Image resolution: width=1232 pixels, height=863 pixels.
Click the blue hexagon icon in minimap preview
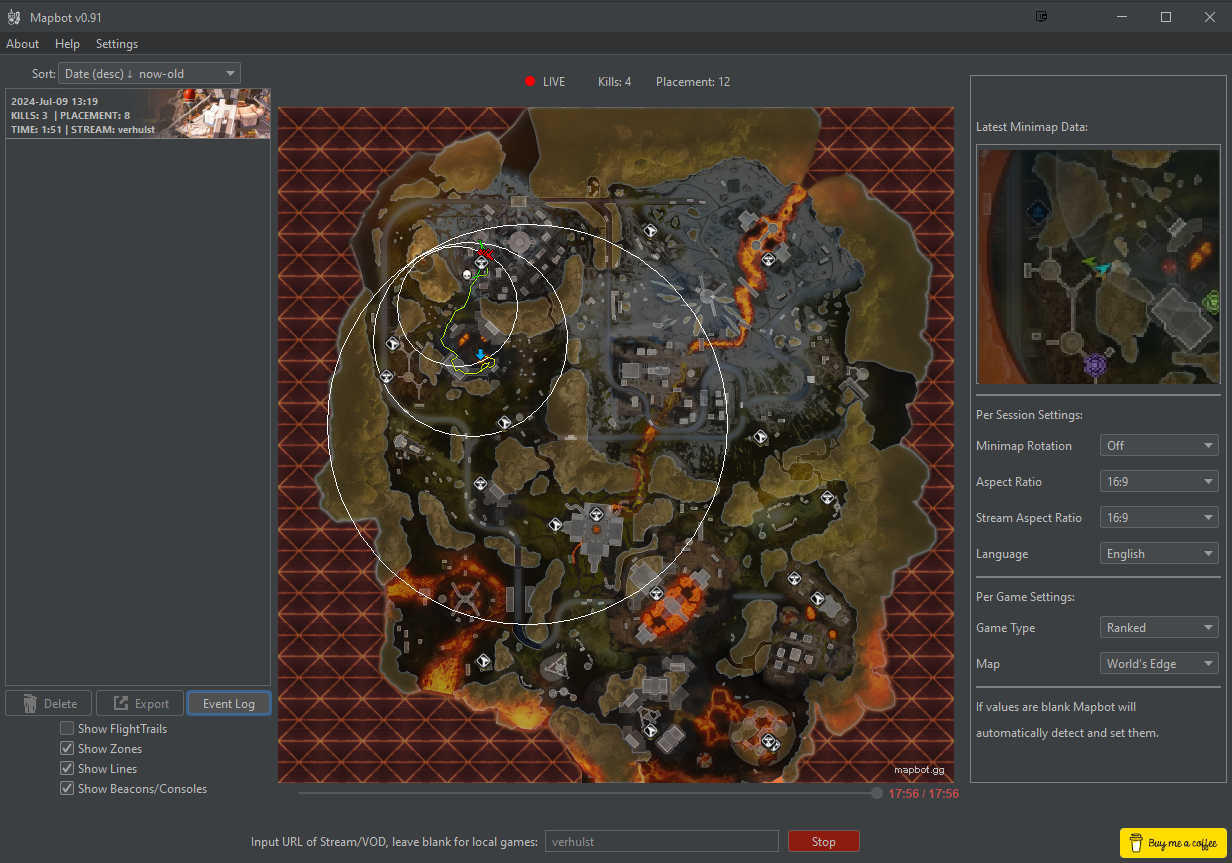pos(1038,212)
